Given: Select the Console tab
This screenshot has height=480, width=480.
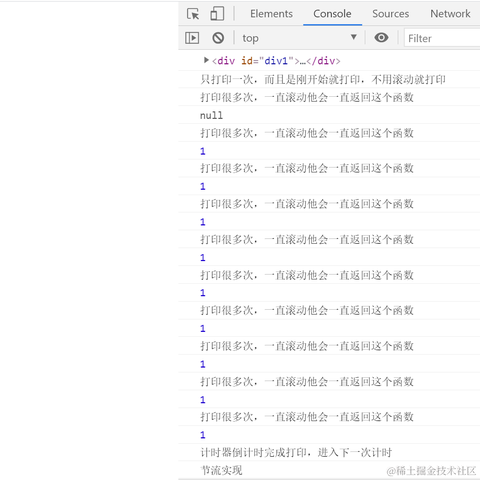Looking at the screenshot, I should (332, 14).
